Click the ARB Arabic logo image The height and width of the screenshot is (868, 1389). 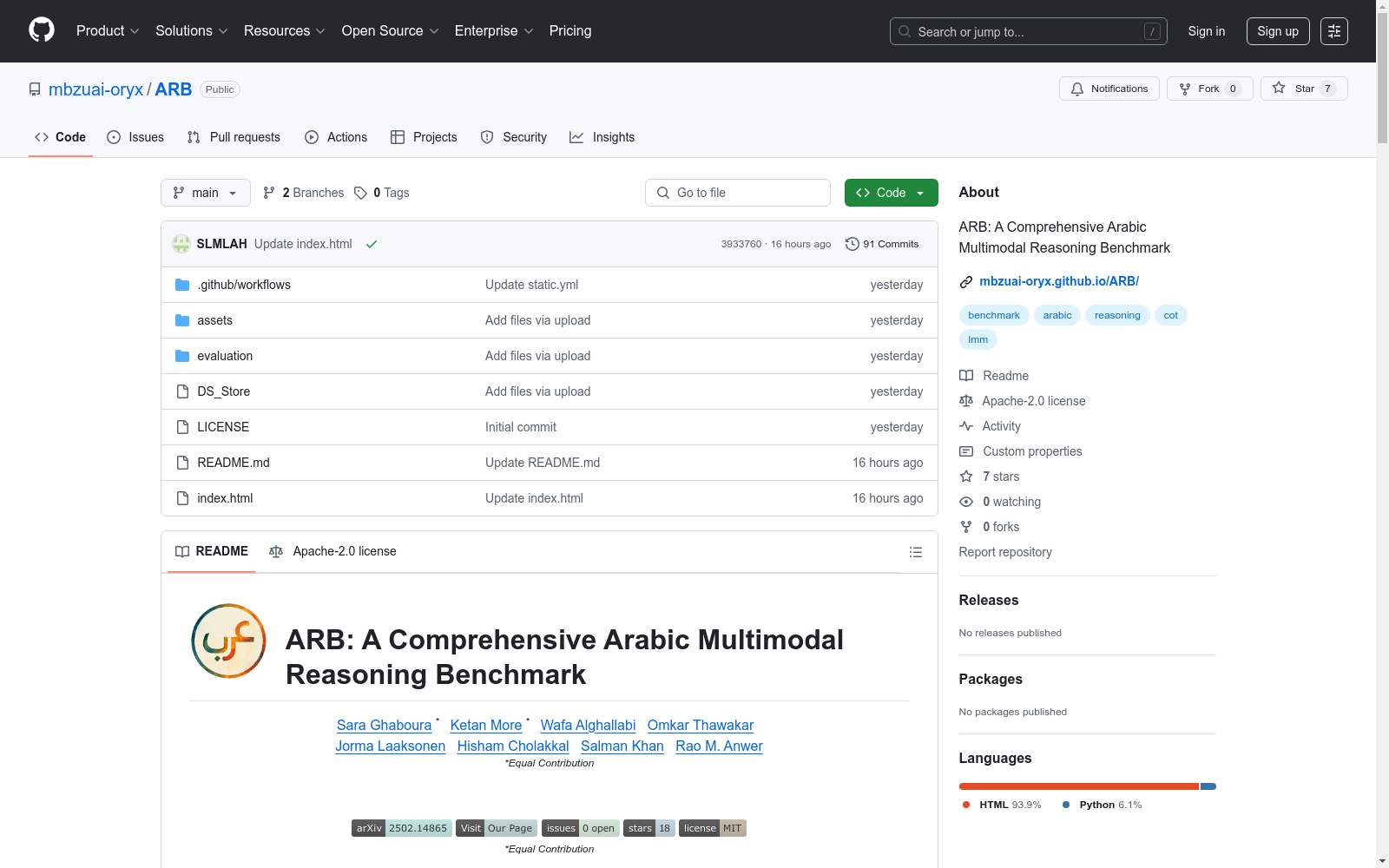228,641
